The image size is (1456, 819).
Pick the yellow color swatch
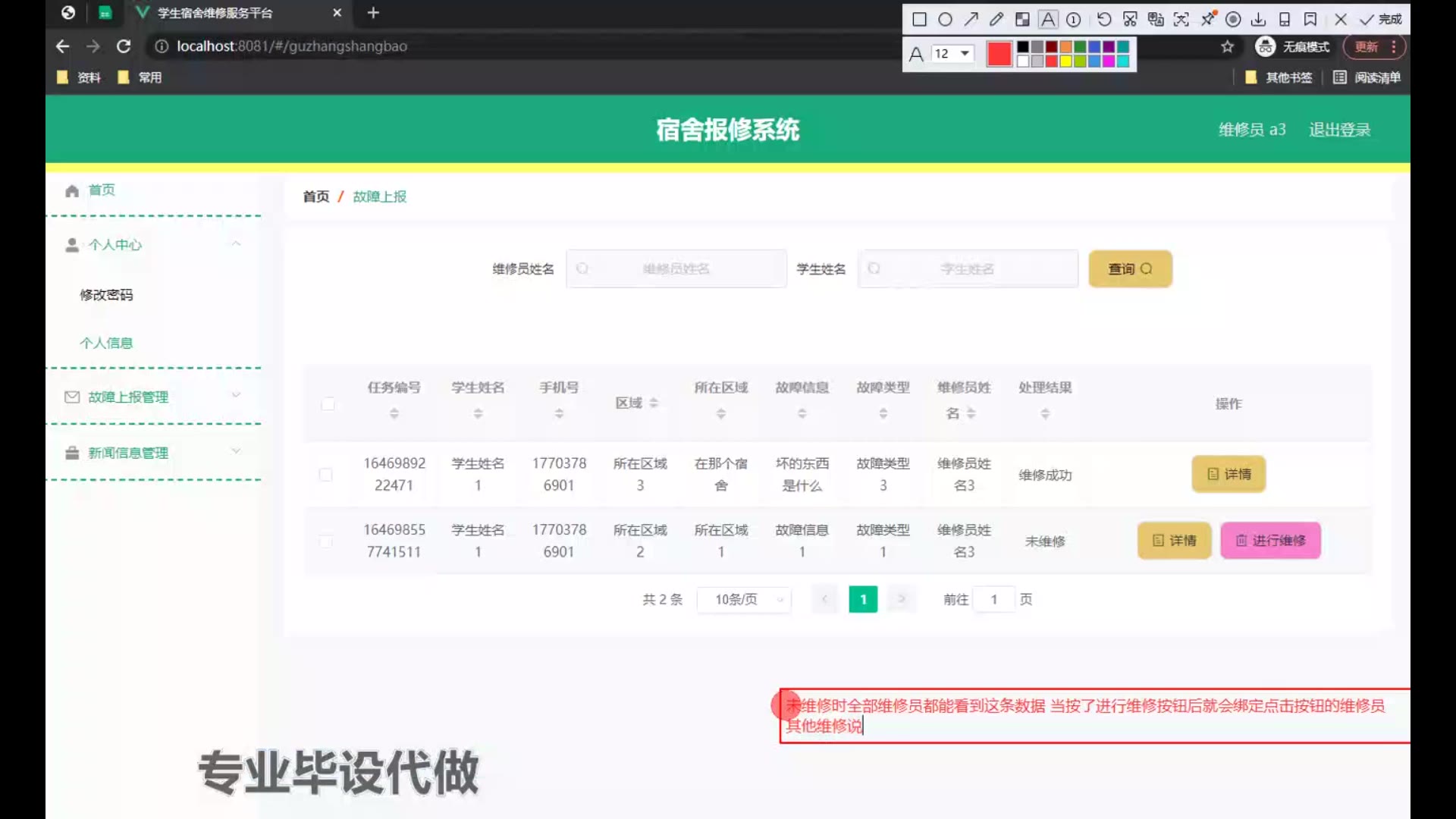click(1065, 61)
